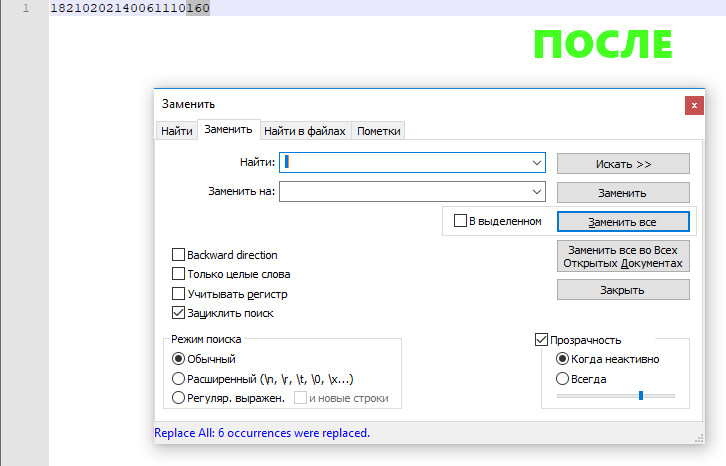Viewport: 726px width, 466px height.
Task: Toggle the Backward direction checkbox
Action: tap(179, 255)
